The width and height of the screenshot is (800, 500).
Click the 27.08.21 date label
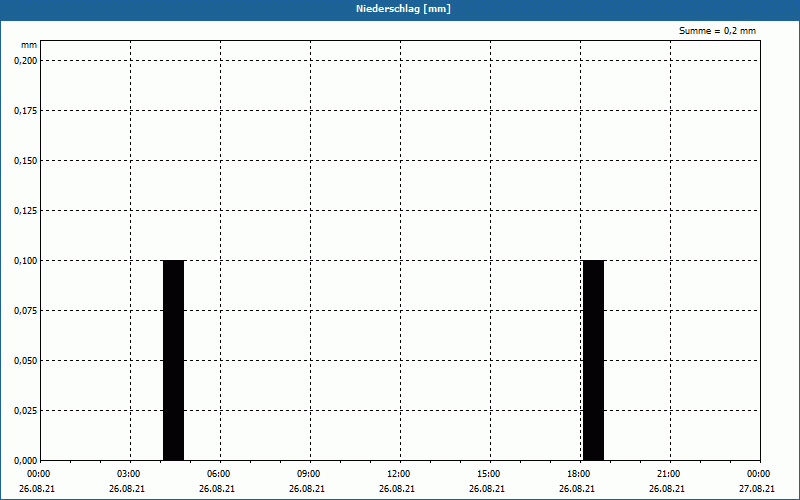click(x=757, y=488)
